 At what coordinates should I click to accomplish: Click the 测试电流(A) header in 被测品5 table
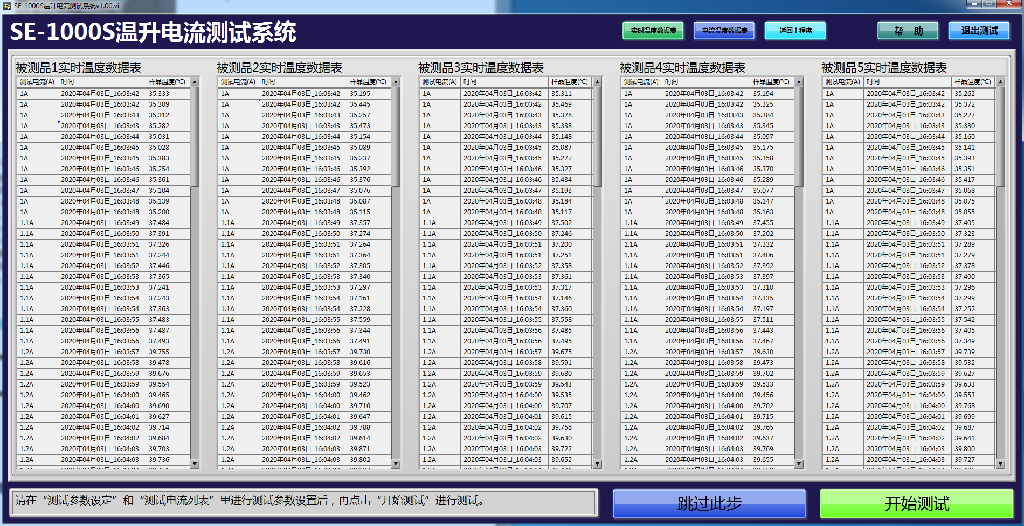point(840,82)
